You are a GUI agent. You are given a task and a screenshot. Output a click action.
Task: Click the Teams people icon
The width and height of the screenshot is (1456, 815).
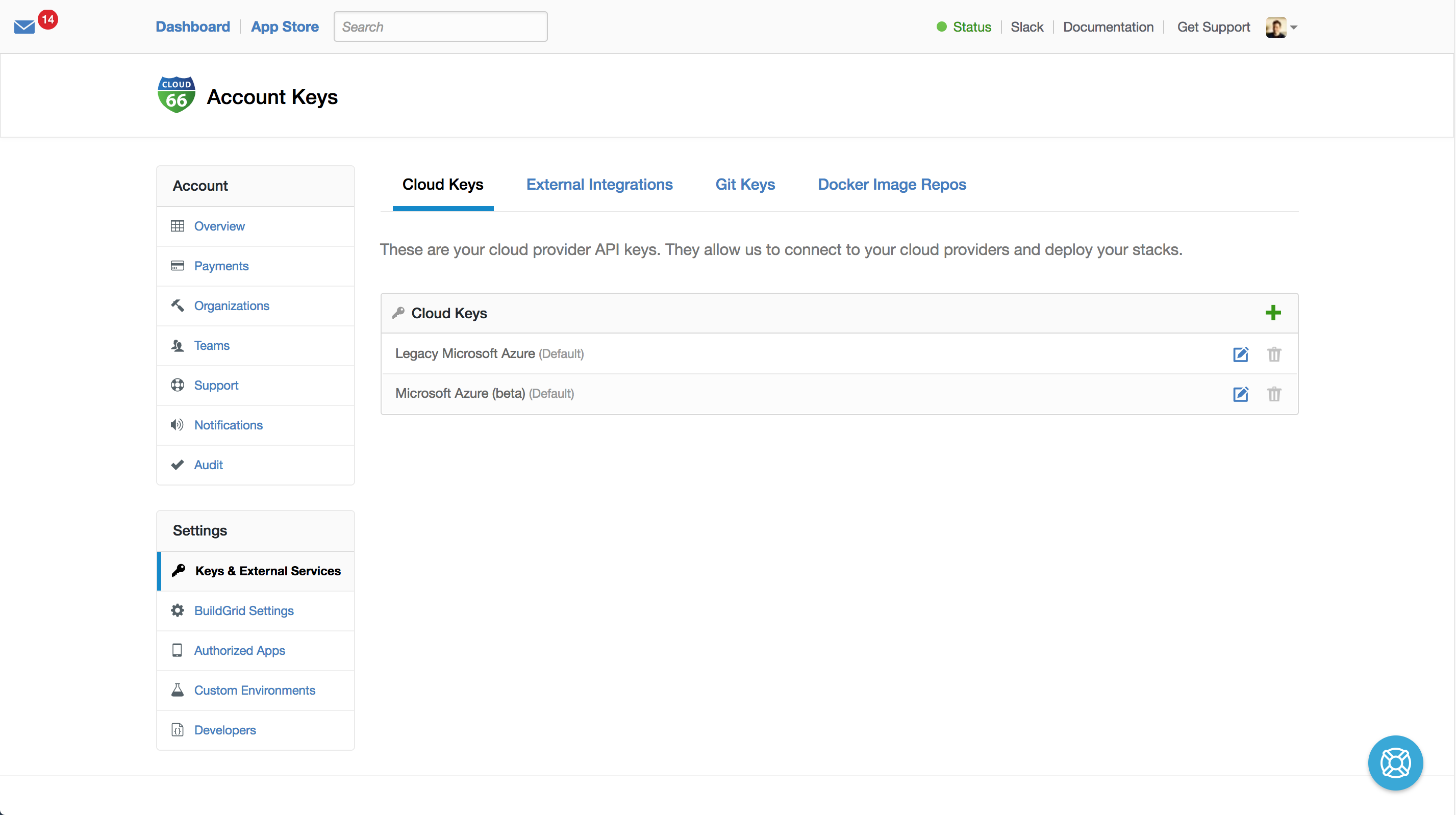[x=178, y=345]
